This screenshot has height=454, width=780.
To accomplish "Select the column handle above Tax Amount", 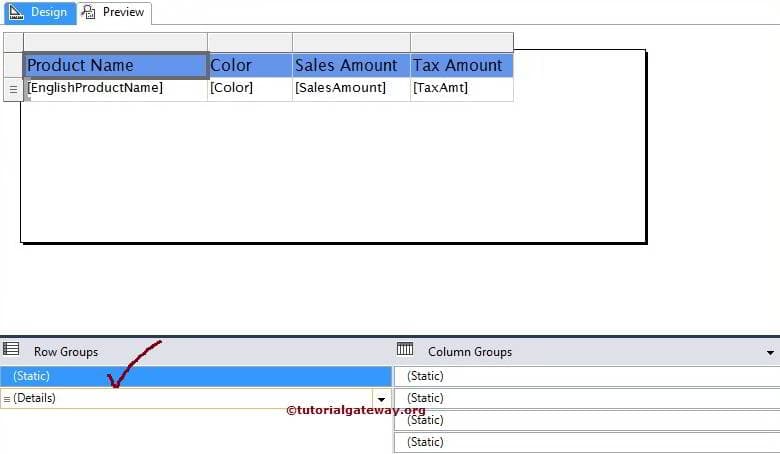I will coord(462,42).
